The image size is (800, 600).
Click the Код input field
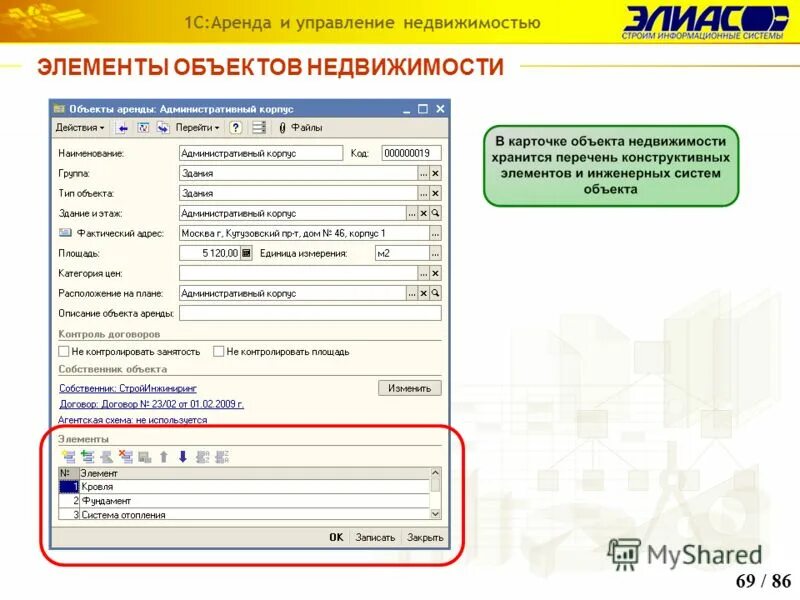click(411, 153)
